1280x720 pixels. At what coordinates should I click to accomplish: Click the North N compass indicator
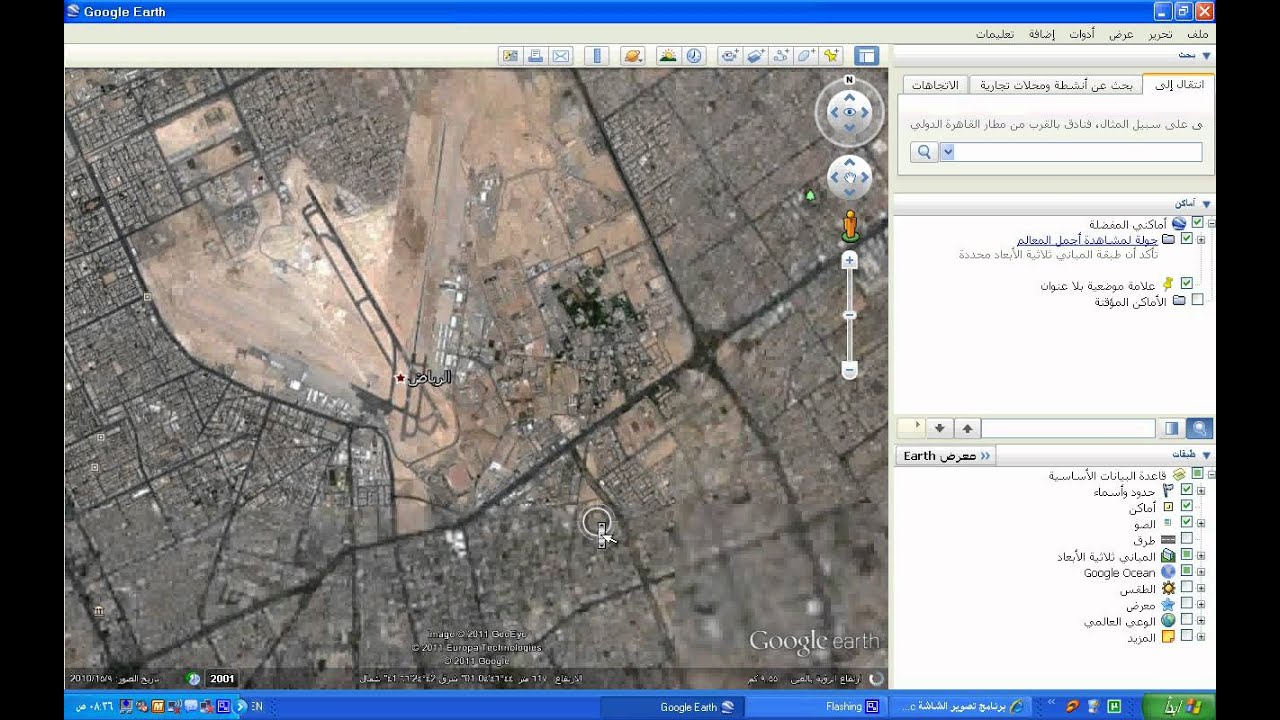click(849, 79)
